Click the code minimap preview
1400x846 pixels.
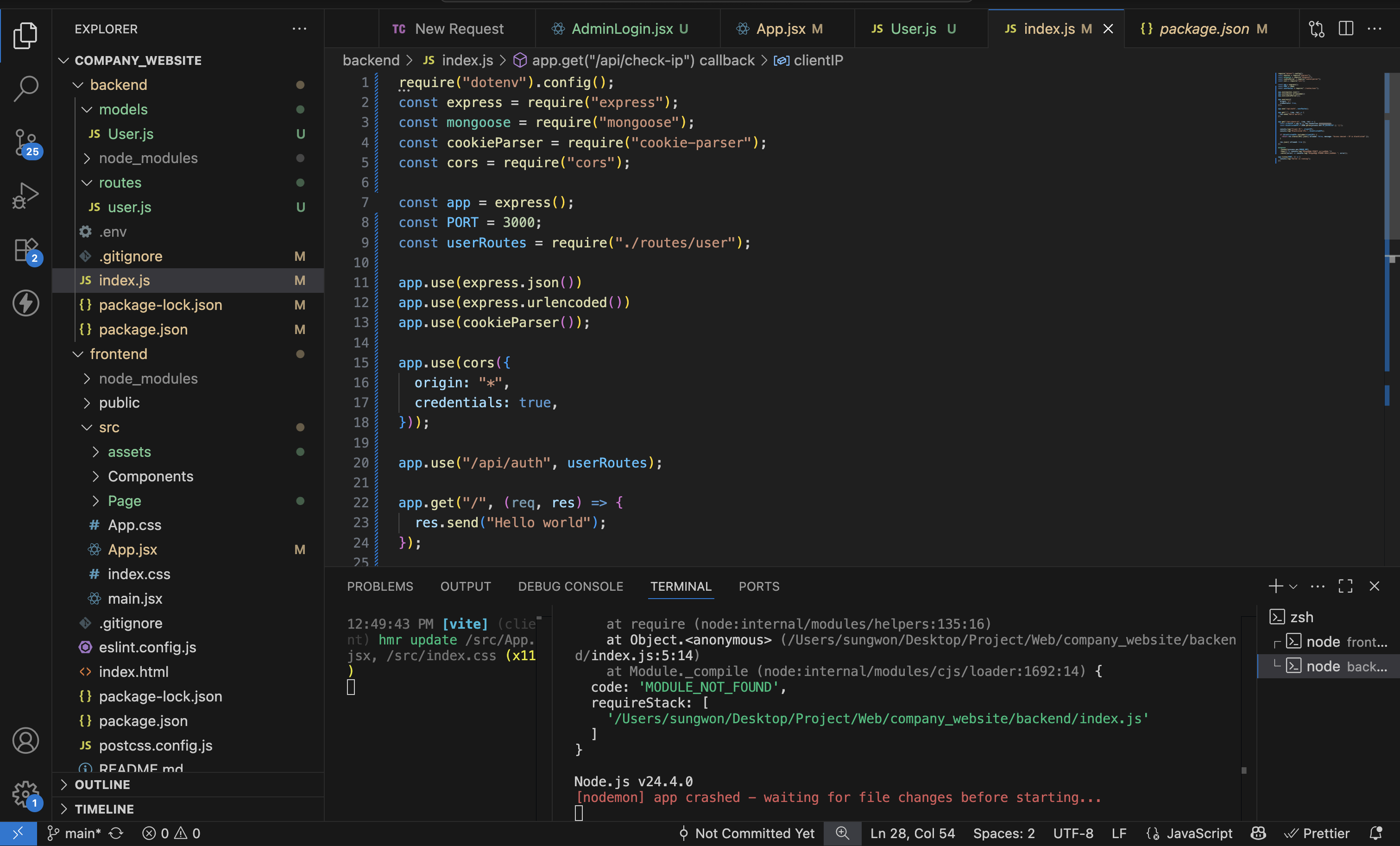coord(1322,117)
